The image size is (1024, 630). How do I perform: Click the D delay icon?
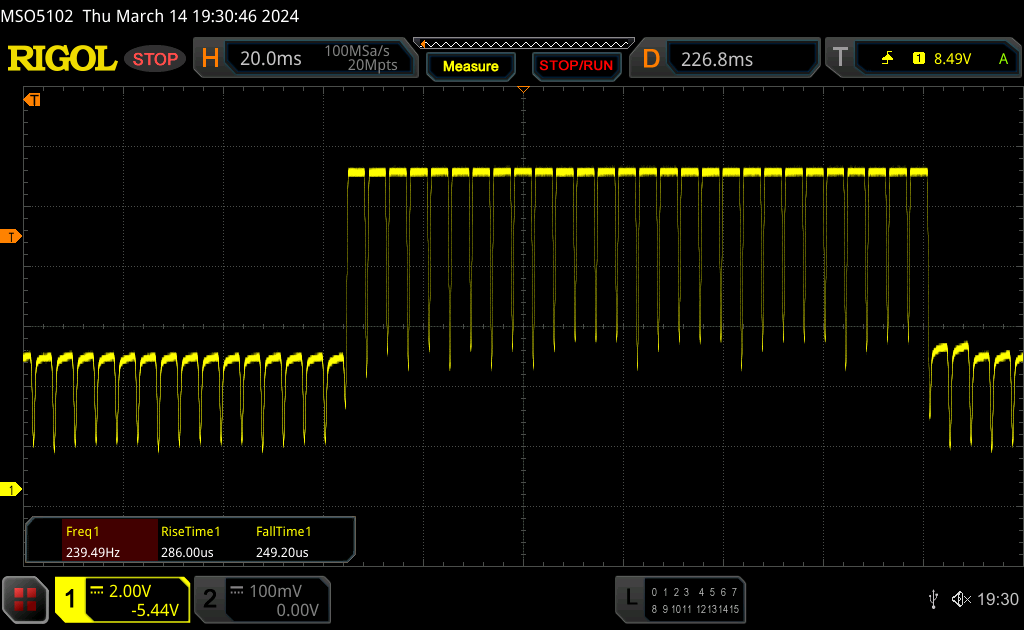[x=651, y=59]
